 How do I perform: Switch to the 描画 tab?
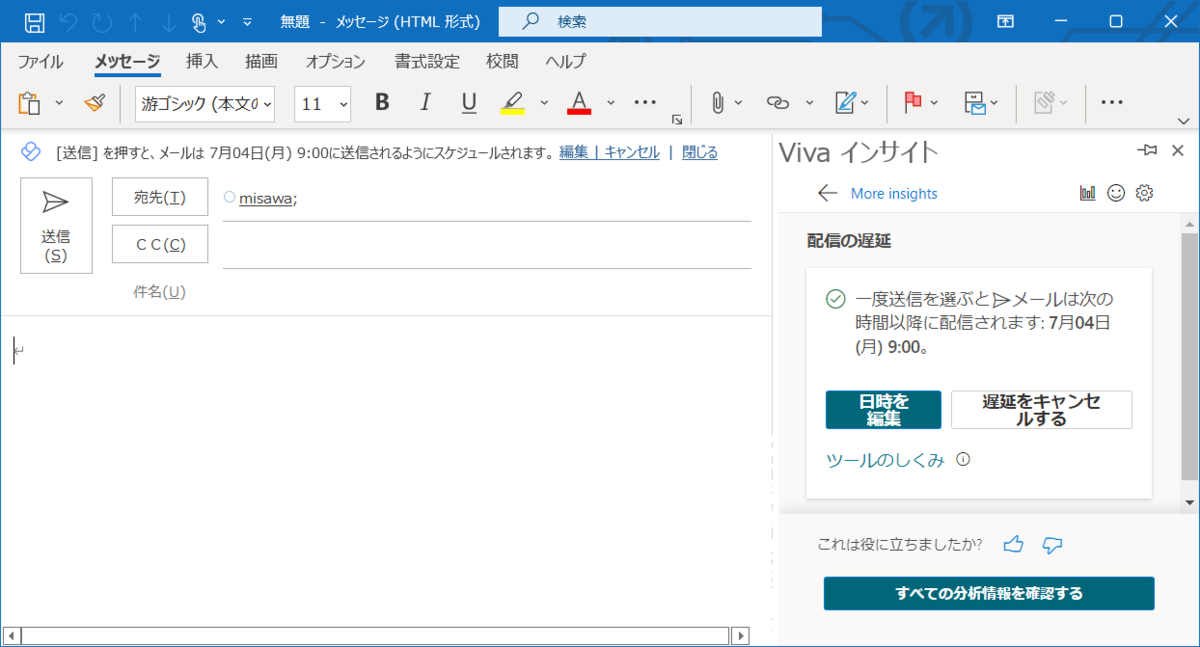tap(261, 61)
